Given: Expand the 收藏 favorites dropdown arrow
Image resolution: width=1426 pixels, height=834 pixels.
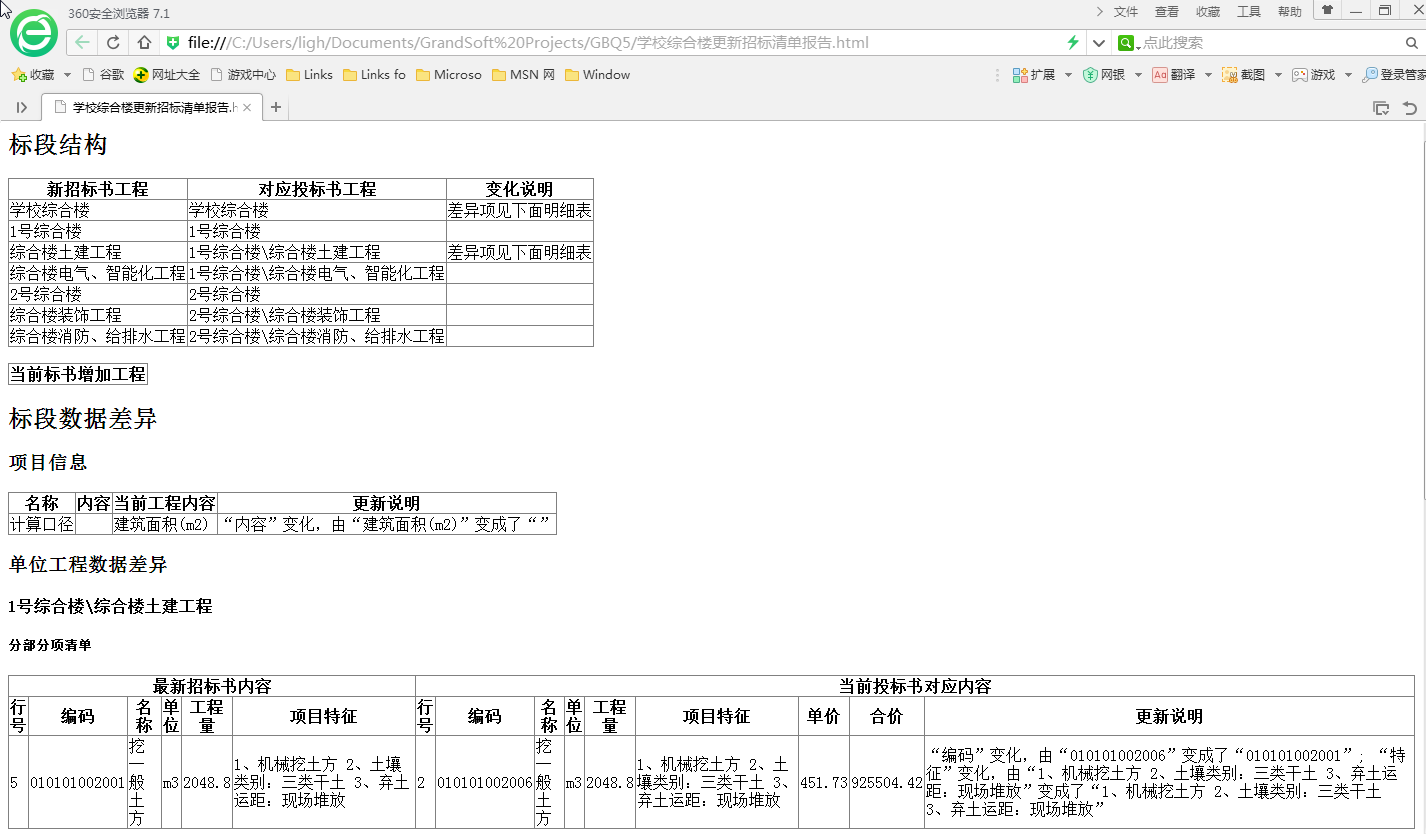Looking at the screenshot, I should tap(67, 75).
